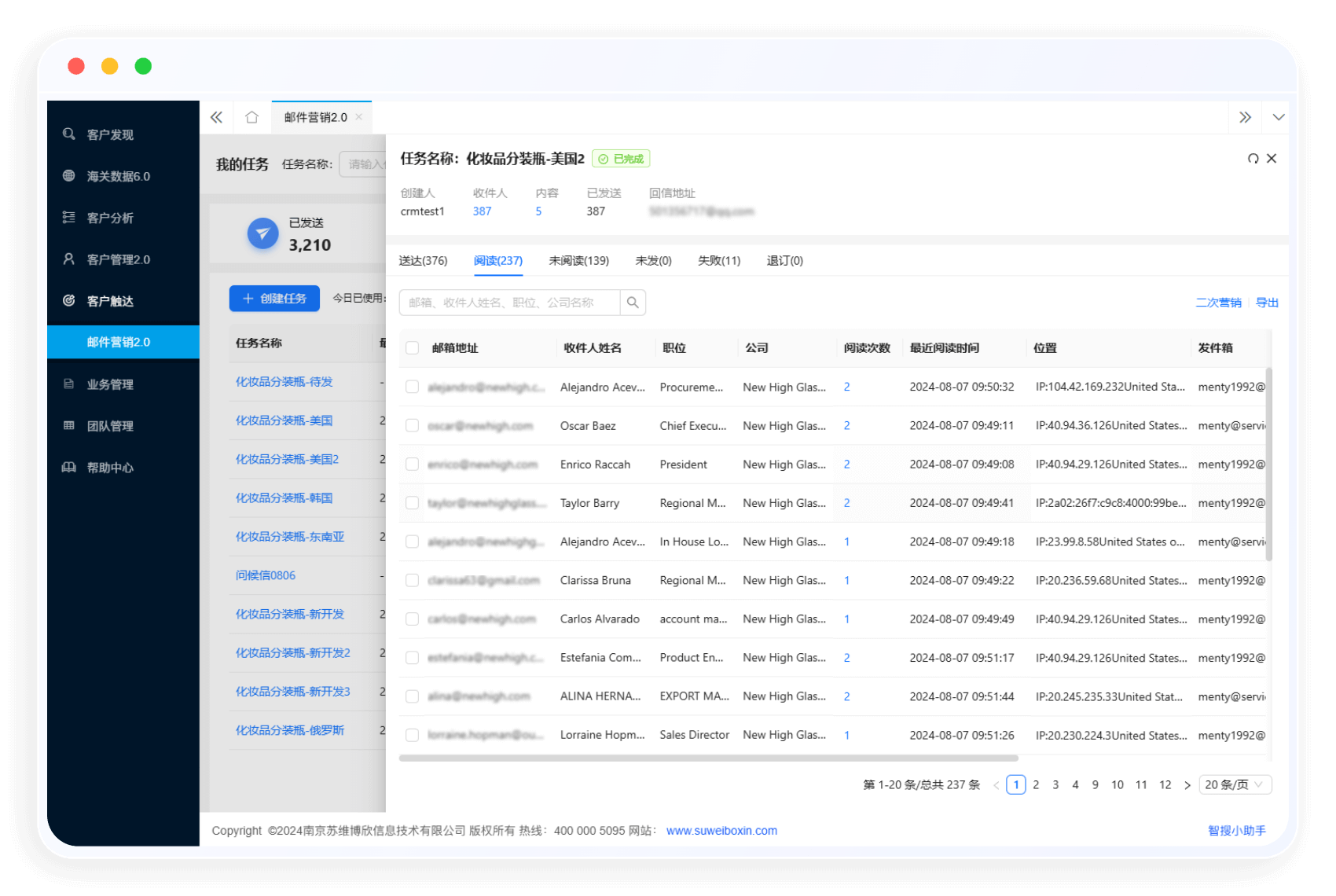1336x896 pixels.
Task: Tick the select-all checkbox in table header
Action: click(x=412, y=348)
